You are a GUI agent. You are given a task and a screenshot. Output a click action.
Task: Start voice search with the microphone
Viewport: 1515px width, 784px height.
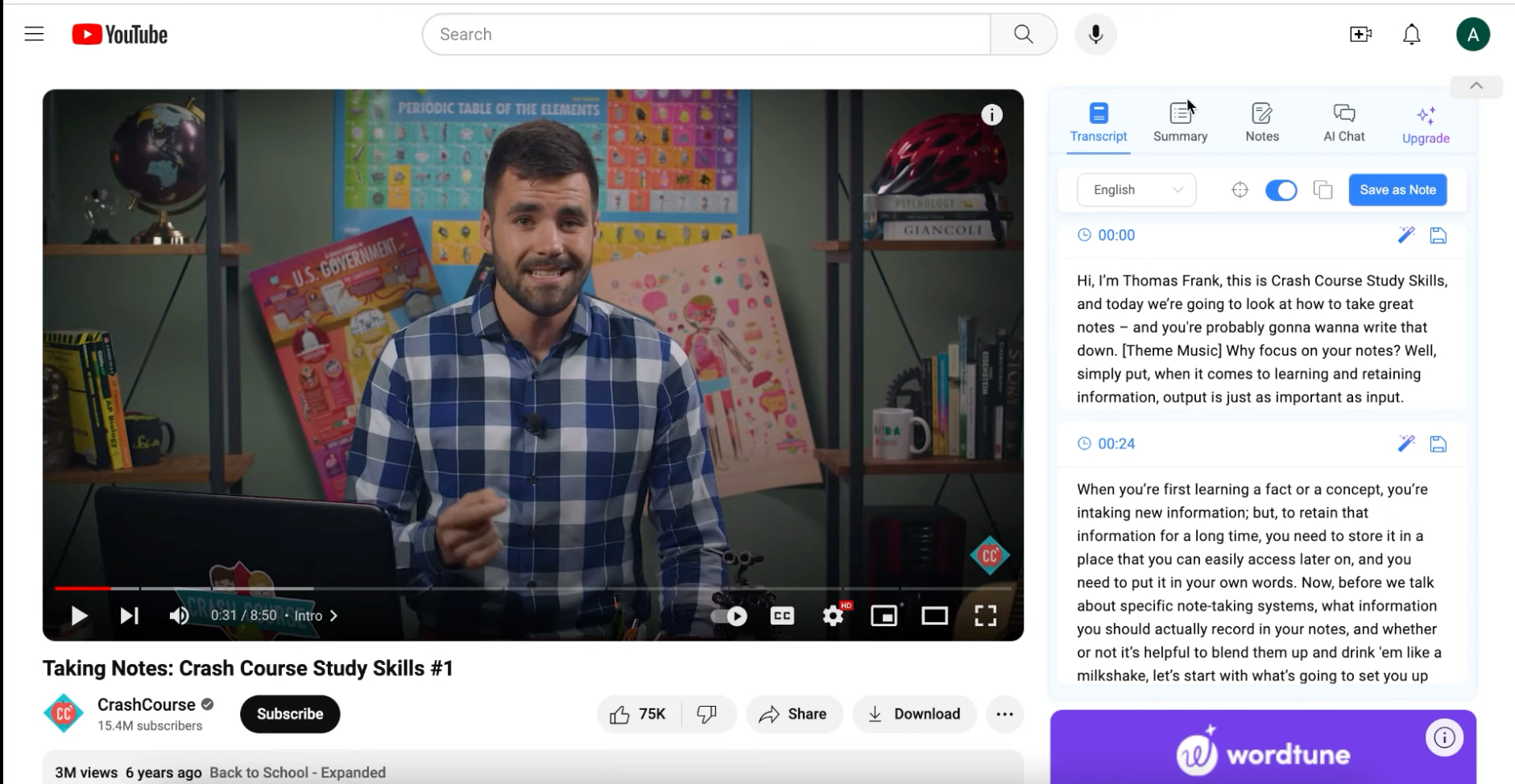click(x=1095, y=34)
